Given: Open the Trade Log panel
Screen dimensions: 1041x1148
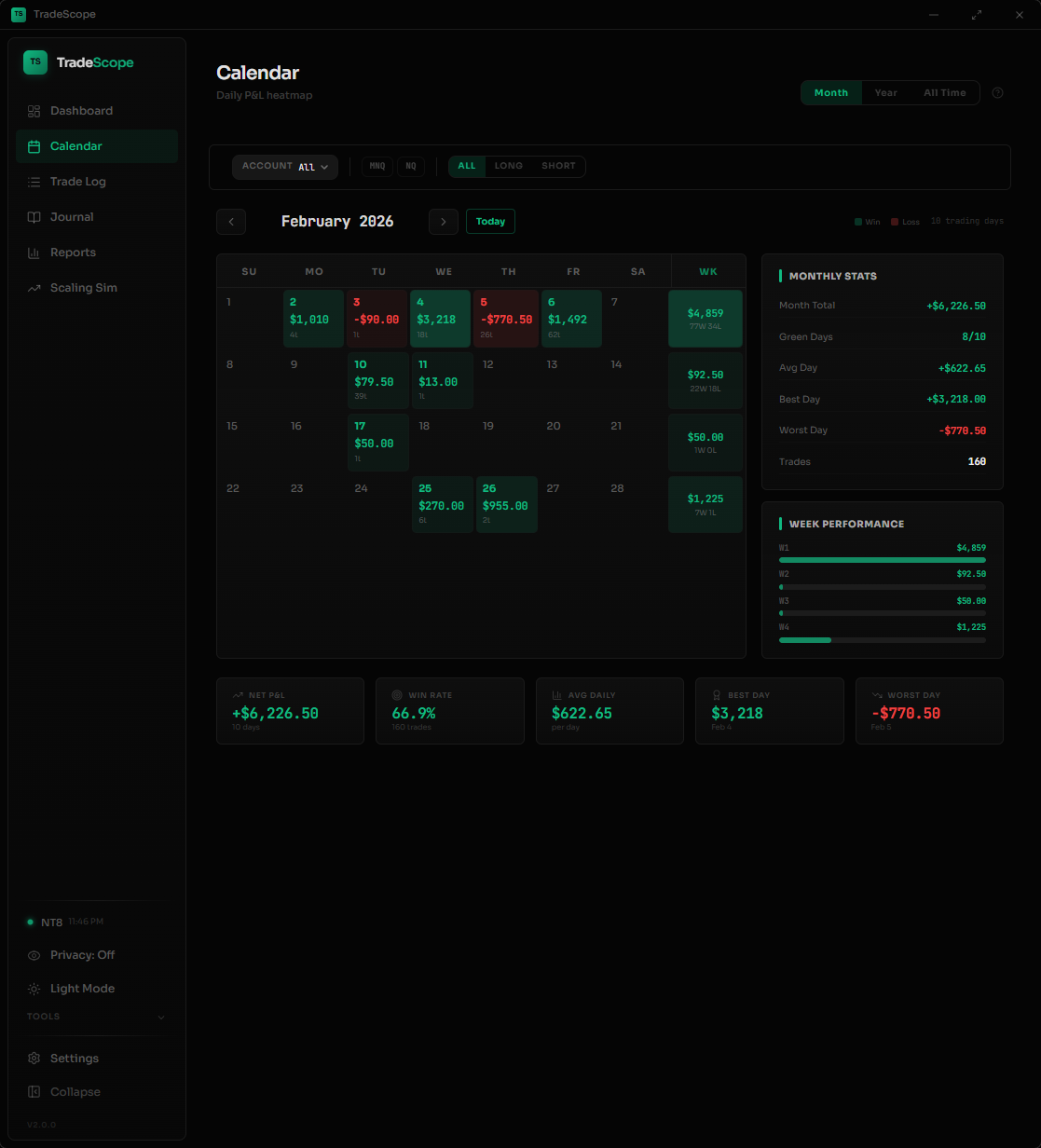Looking at the screenshot, I should tap(77, 181).
